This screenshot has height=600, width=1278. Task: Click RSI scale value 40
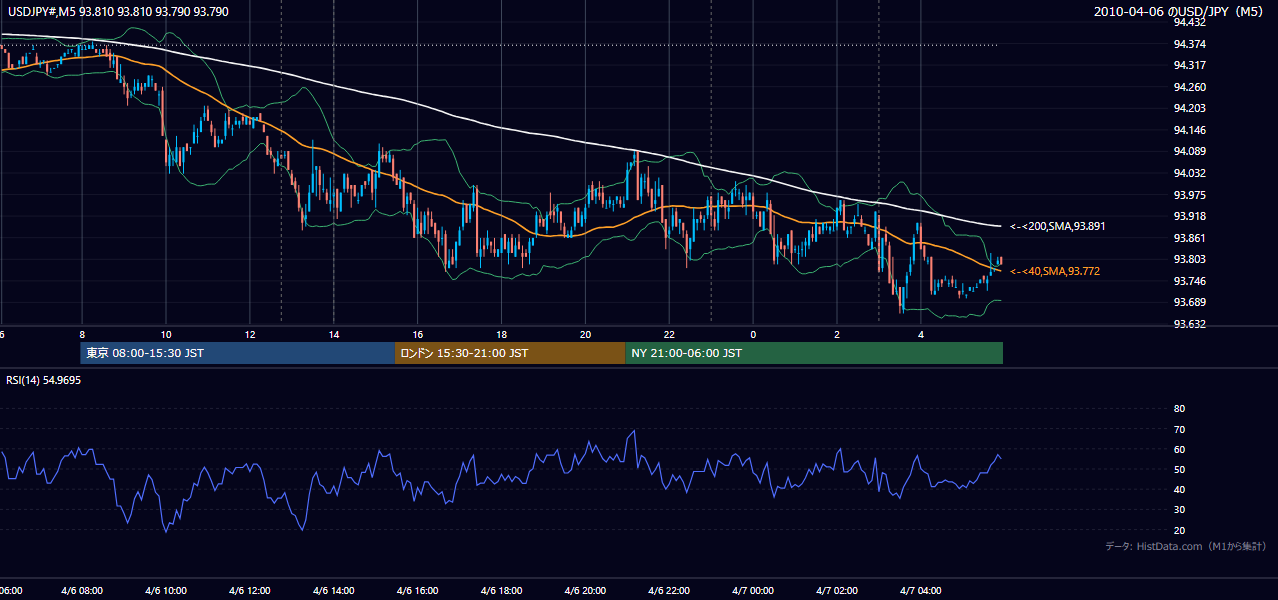pos(1180,489)
